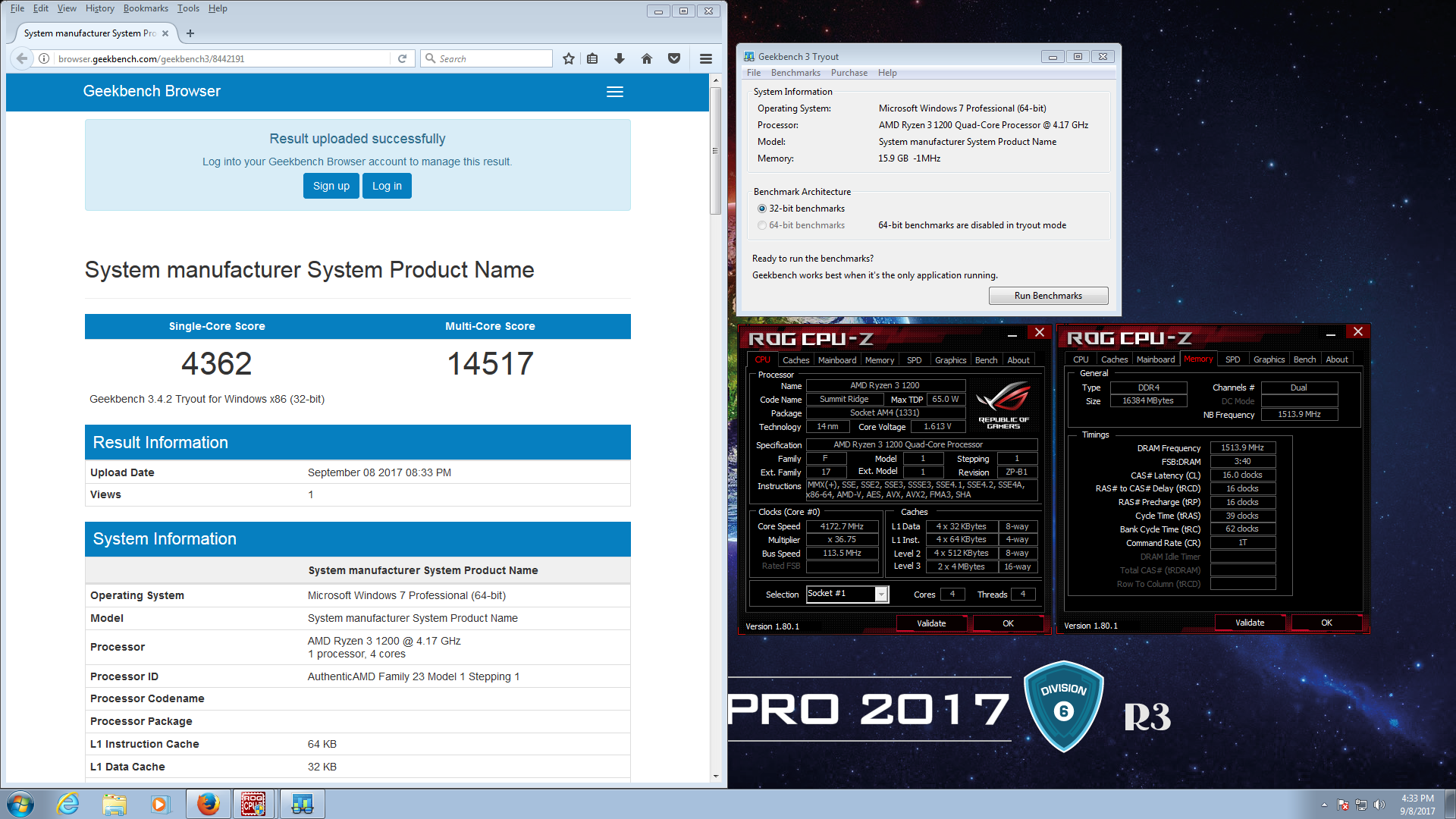This screenshot has height=819, width=1456.
Task: Switch to Caches tab in left CPU-Z
Action: pos(795,360)
